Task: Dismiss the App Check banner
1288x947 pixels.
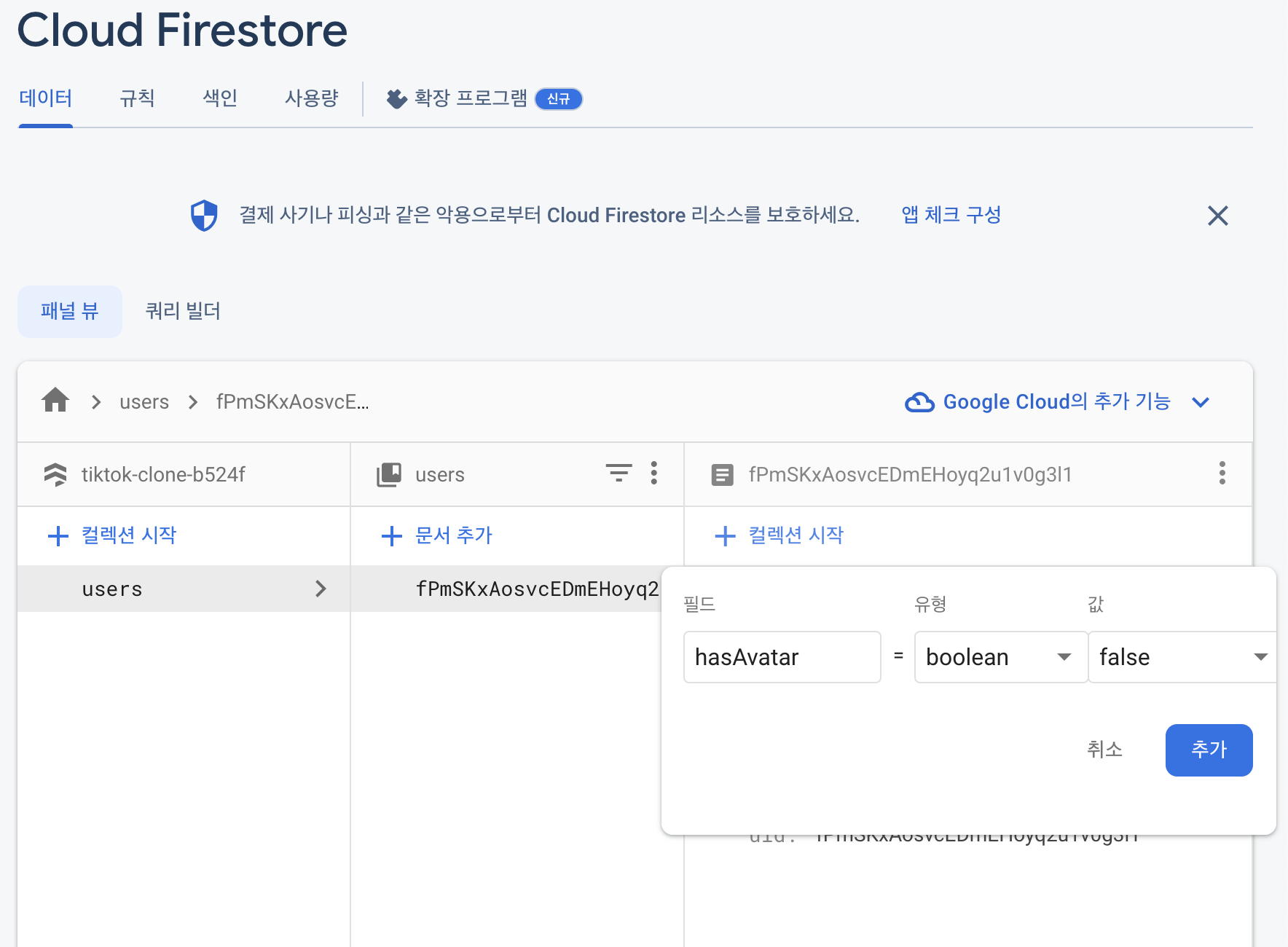Action: point(1217,216)
